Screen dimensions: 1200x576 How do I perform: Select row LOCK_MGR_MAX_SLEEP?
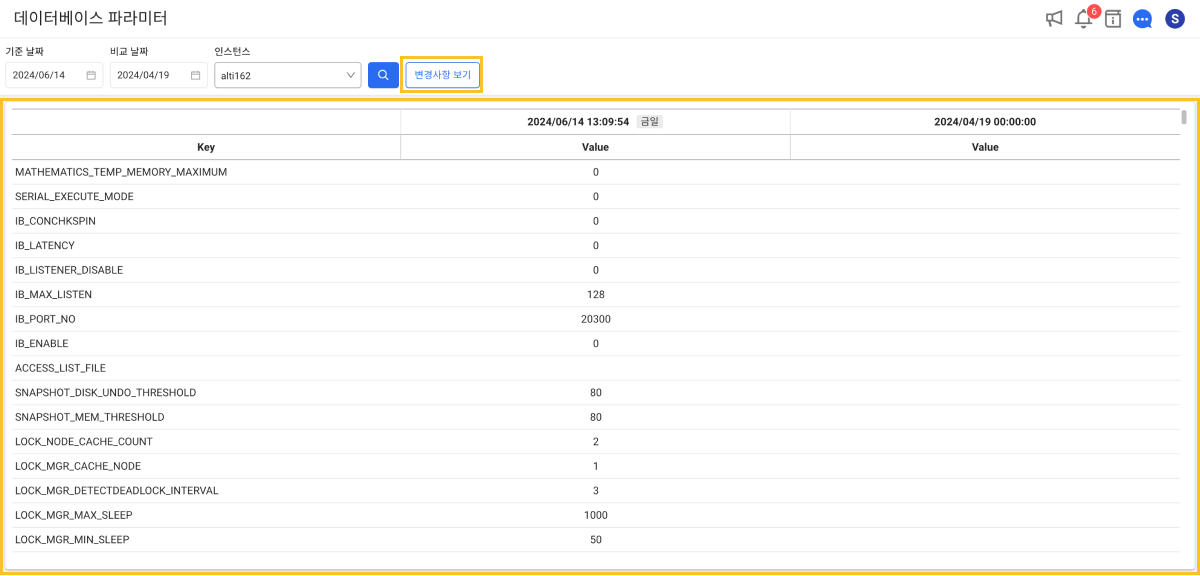596,515
